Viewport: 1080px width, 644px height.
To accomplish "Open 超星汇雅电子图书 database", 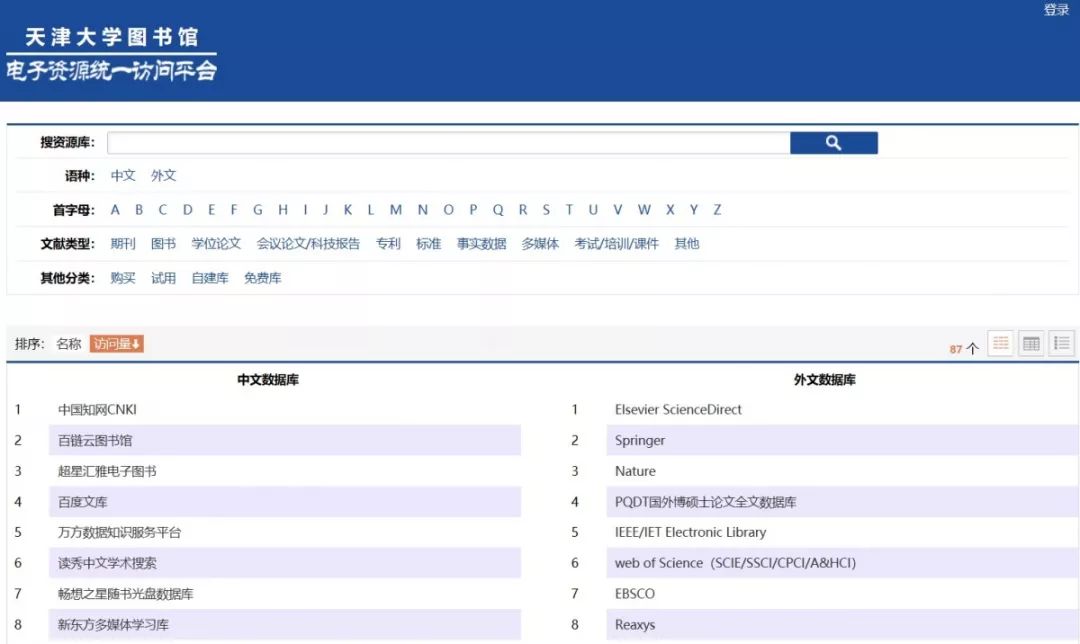I will (x=107, y=471).
